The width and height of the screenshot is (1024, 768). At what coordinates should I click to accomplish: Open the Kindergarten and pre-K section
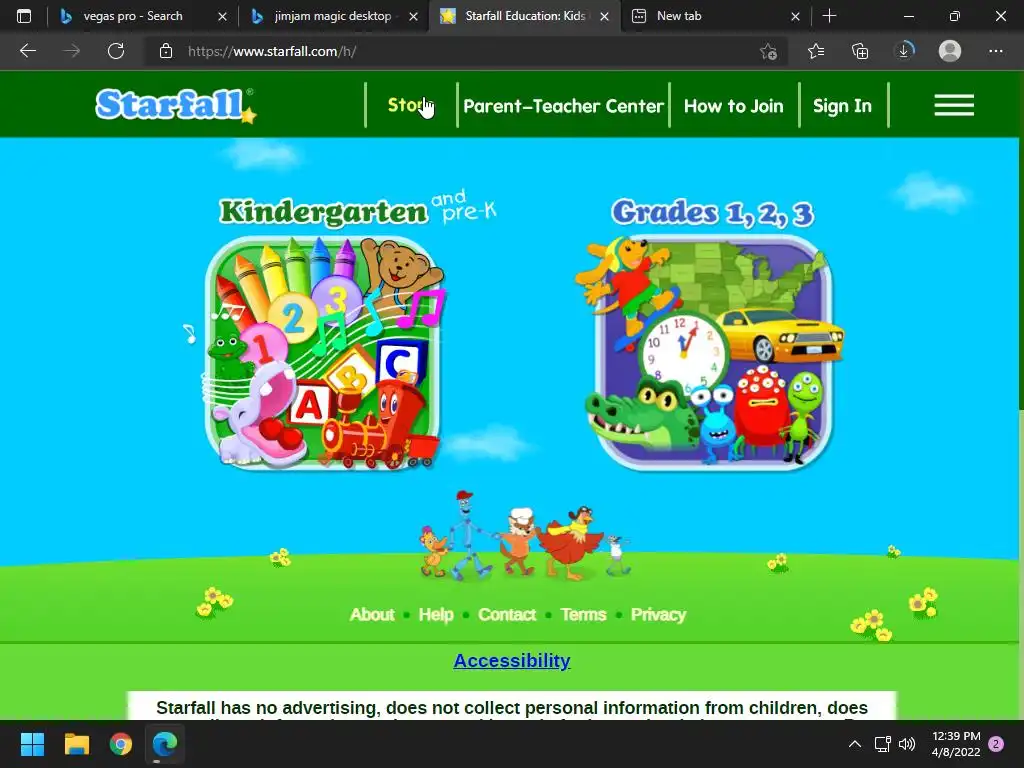click(x=323, y=353)
